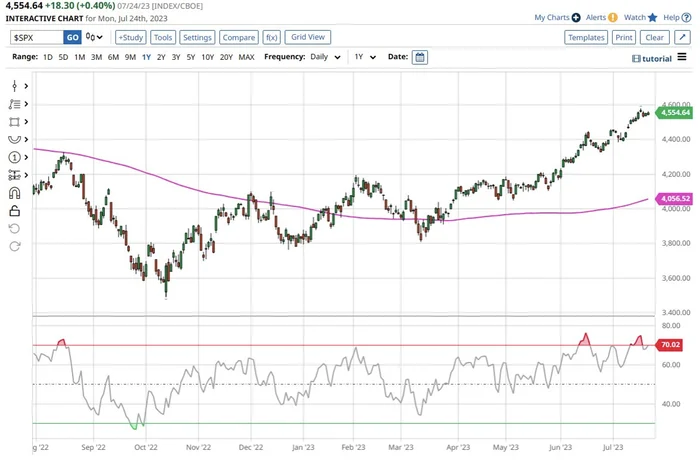Open the Settings menu
The width and height of the screenshot is (700, 462).
tap(197, 37)
